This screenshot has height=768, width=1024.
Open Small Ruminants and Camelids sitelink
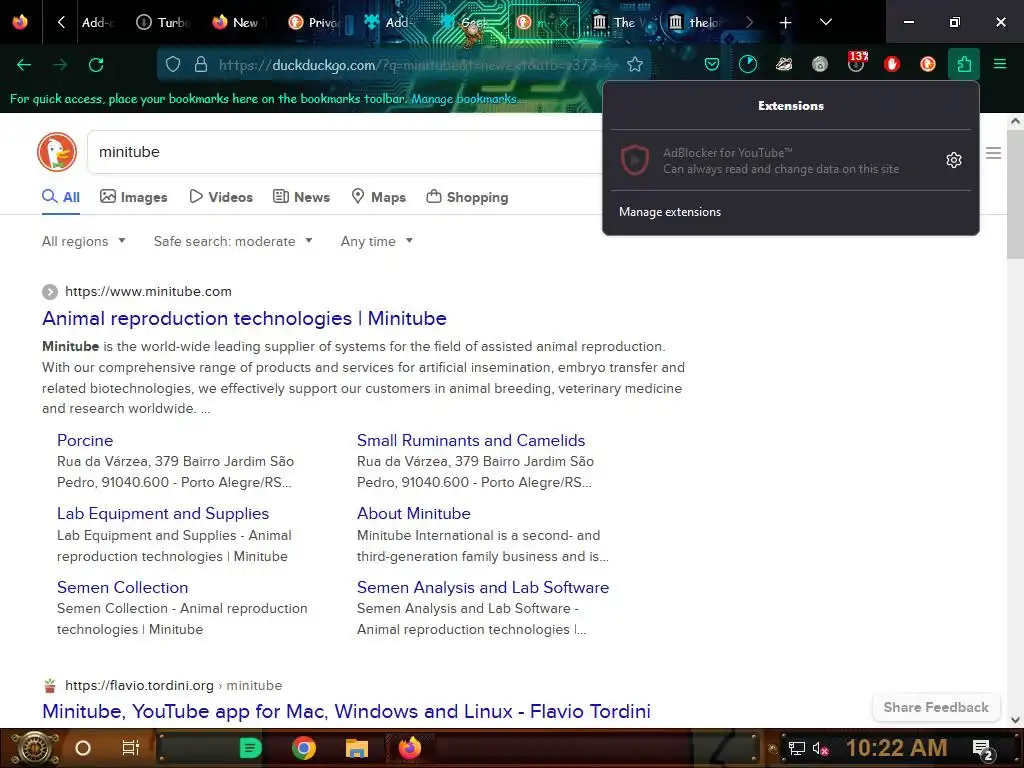(471, 440)
